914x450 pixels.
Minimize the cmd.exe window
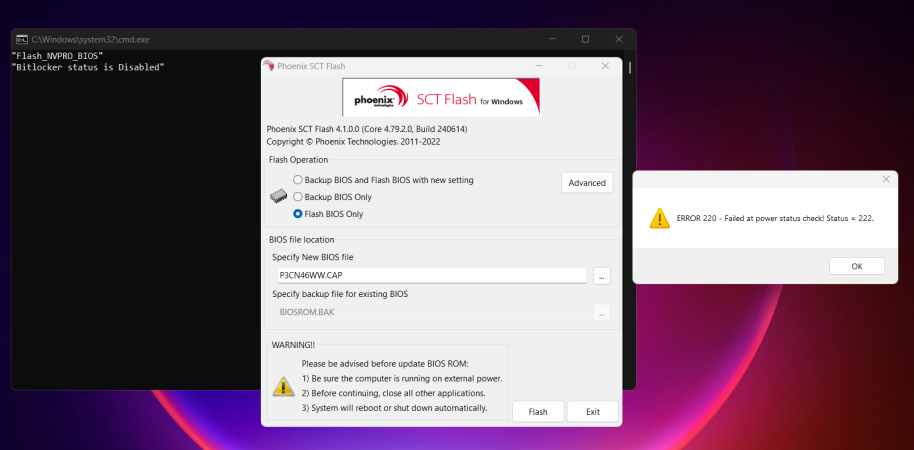click(x=552, y=40)
